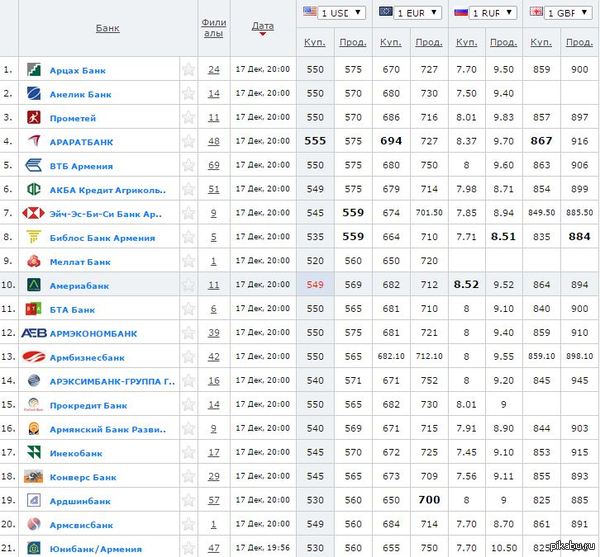Sort the table by the Банк column header
The width and height of the screenshot is (600, 557).
coord(107,28)
